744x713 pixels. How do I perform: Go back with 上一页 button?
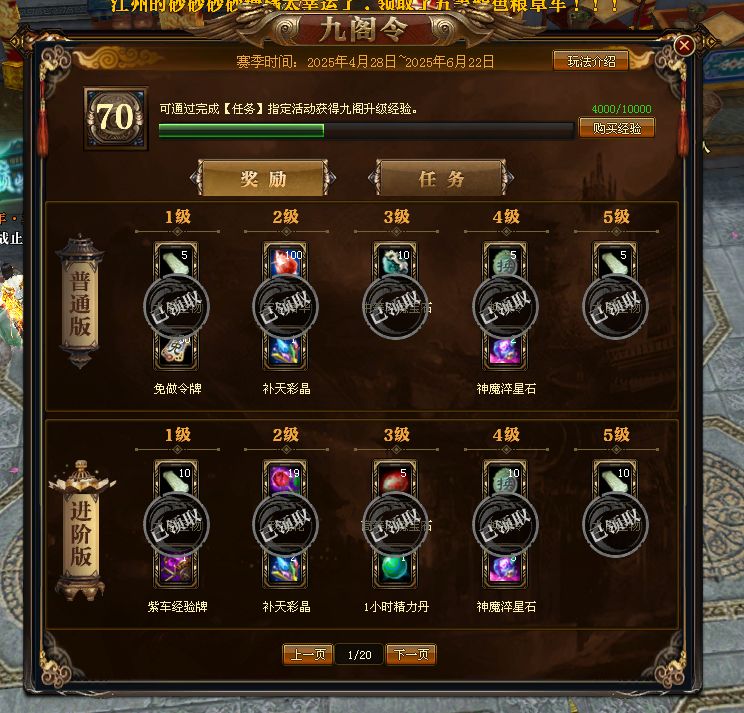click(308, 655)
